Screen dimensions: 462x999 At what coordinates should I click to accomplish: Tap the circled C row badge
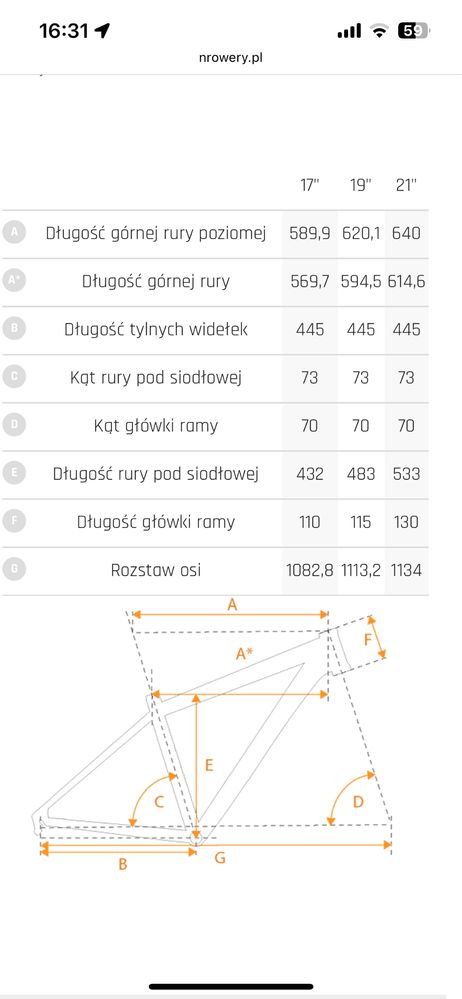[13, 377]
